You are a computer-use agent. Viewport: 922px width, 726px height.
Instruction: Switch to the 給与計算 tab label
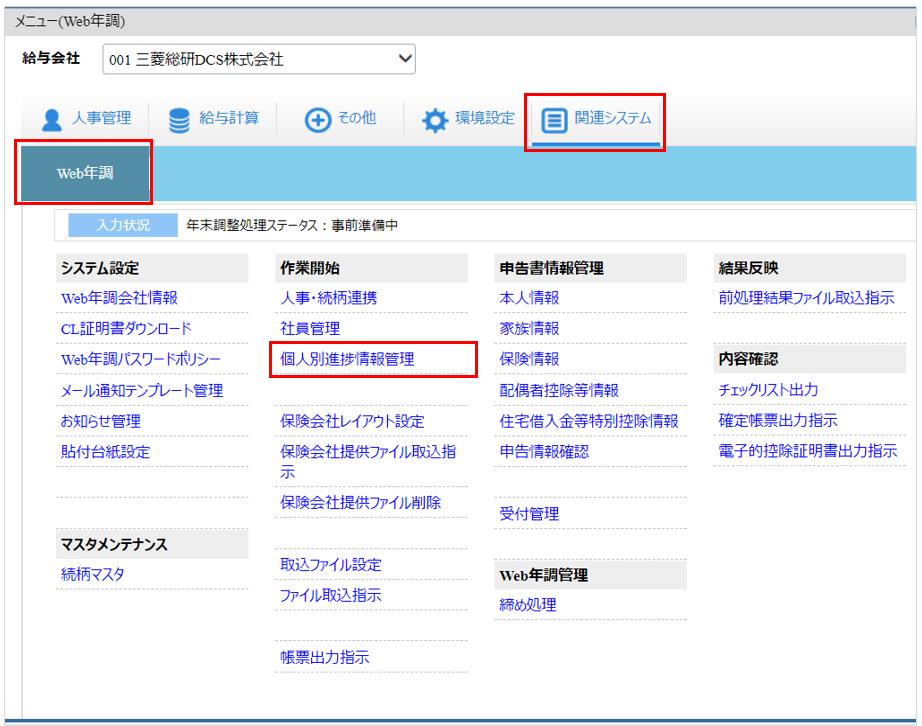229,118
